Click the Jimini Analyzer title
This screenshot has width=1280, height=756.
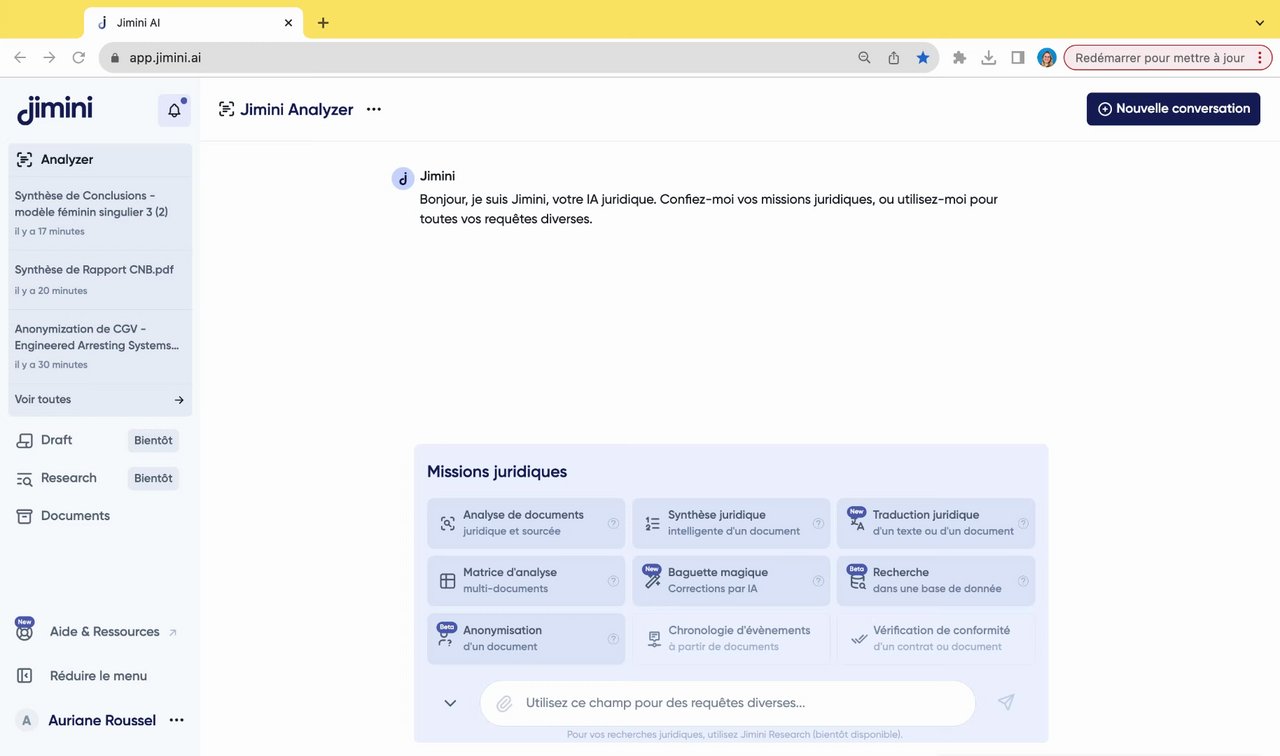[x=296, y=110]
